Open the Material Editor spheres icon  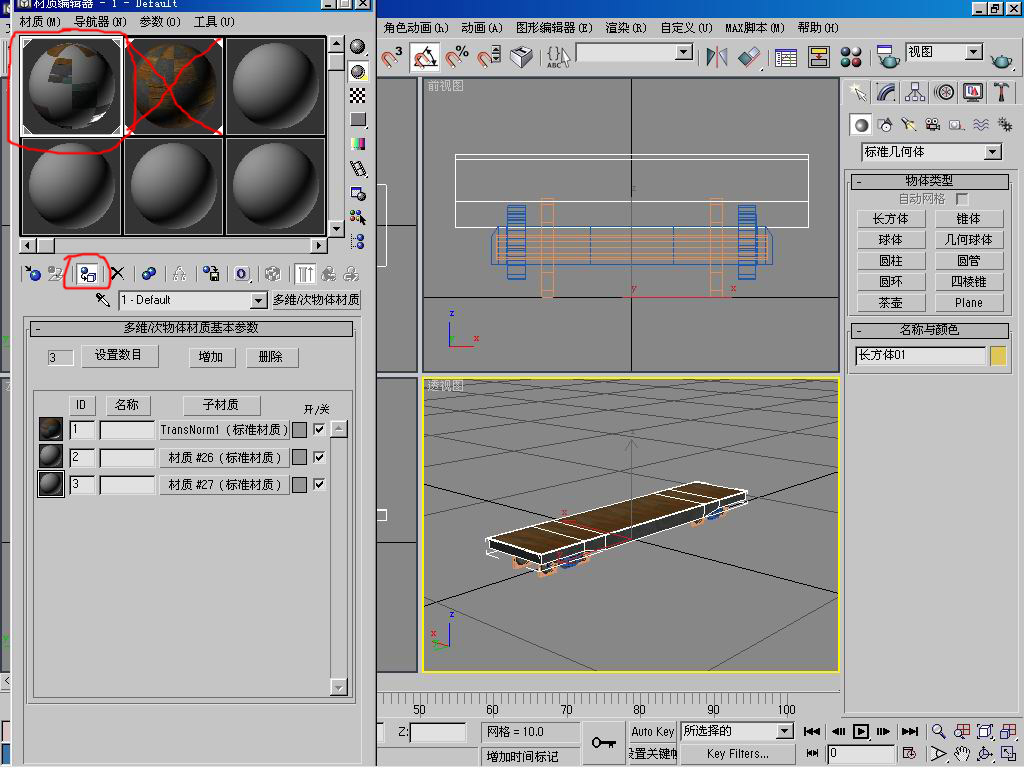coord(851,57)
